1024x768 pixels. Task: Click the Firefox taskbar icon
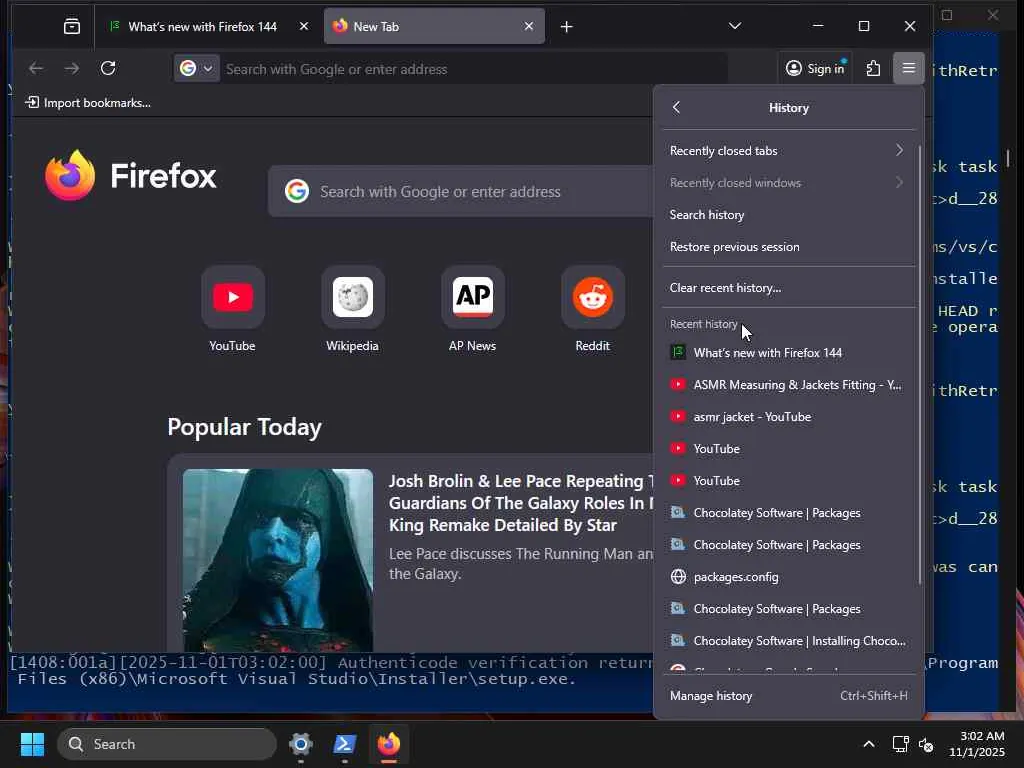pyautogui.click(x=389, y=744)
